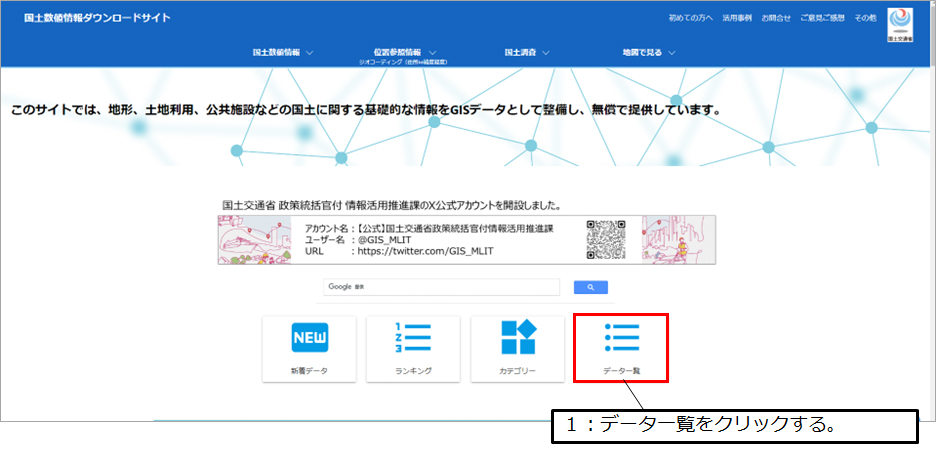
Task: Click the right city illustration in banner
Action: pos(678,239)
